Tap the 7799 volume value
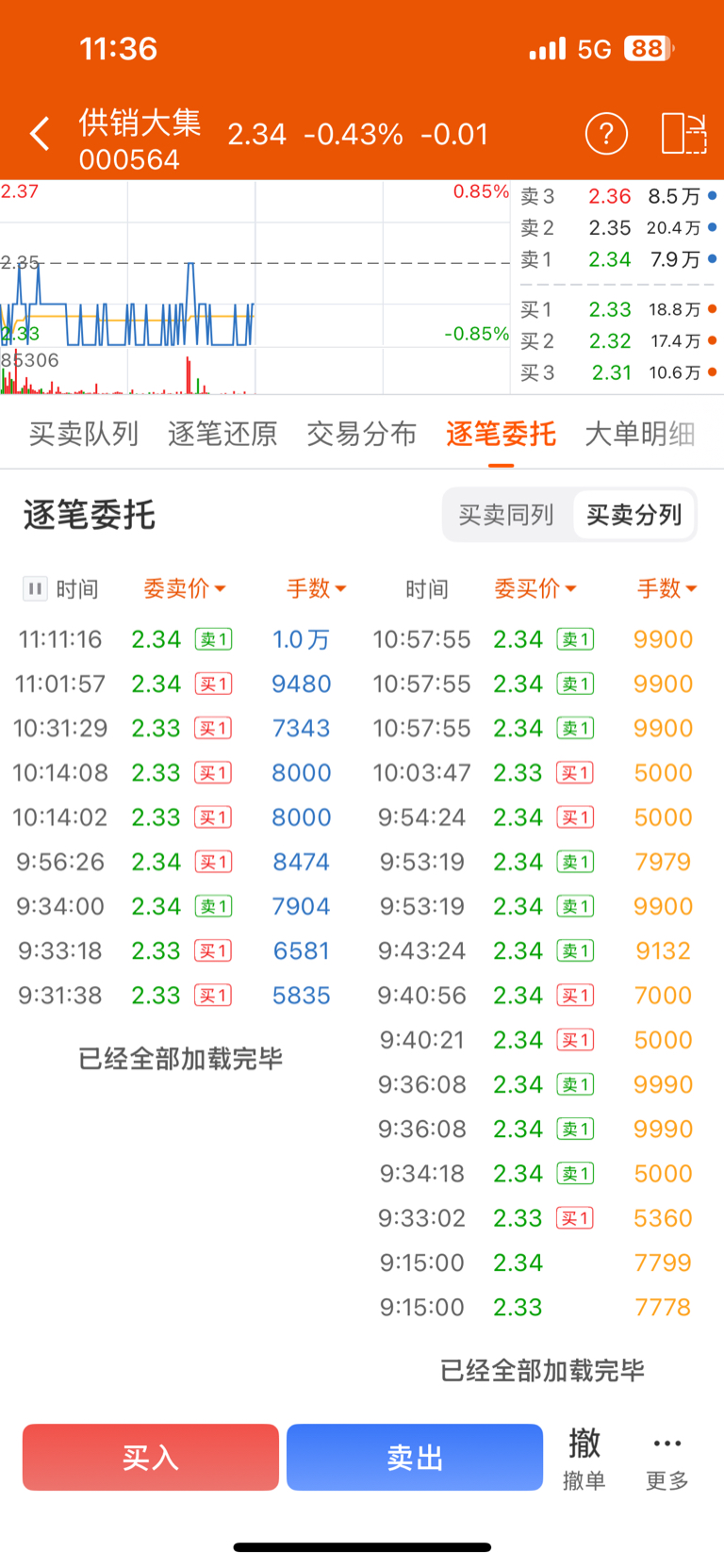The height and width of the screenshot is (1568, 724). [664, 1263]
